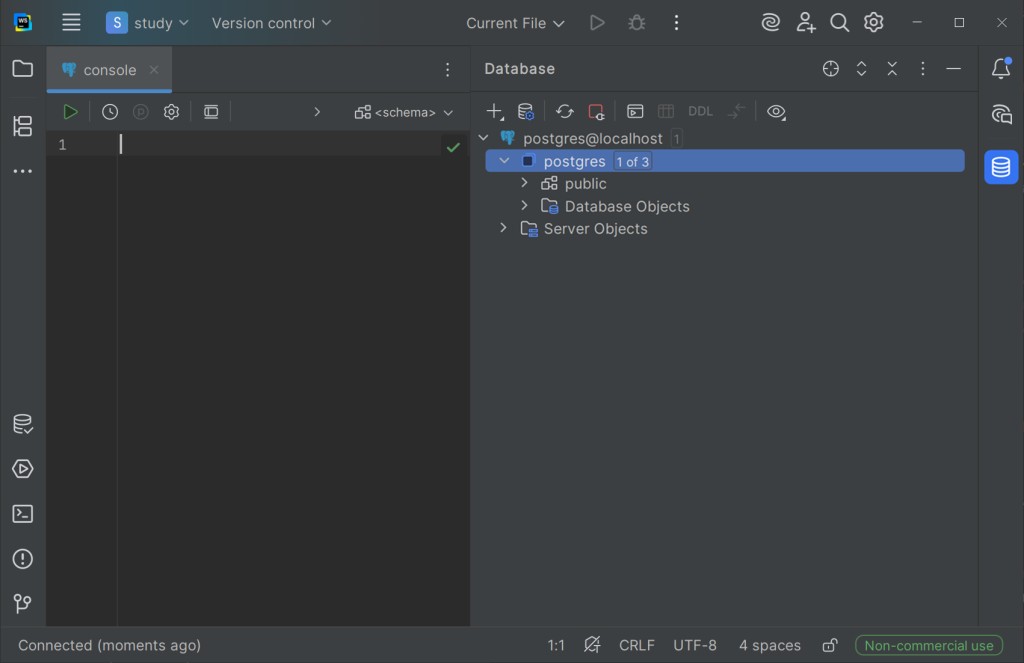Toggle read-only lock in status bar
The image size is (1024, 663).
(829, 645)
